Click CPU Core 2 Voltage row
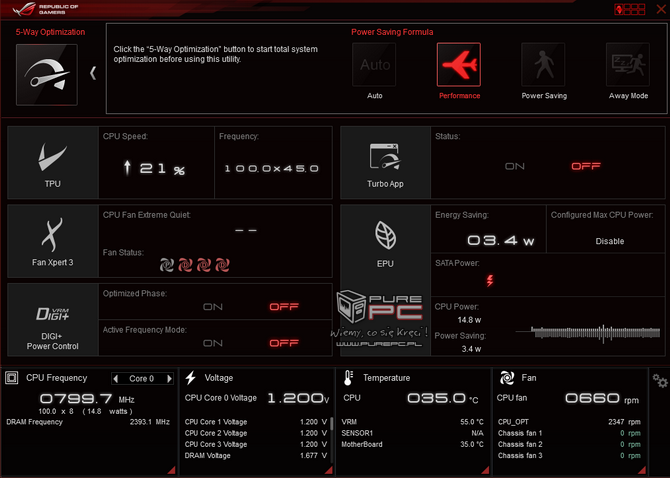 (256, 433)
